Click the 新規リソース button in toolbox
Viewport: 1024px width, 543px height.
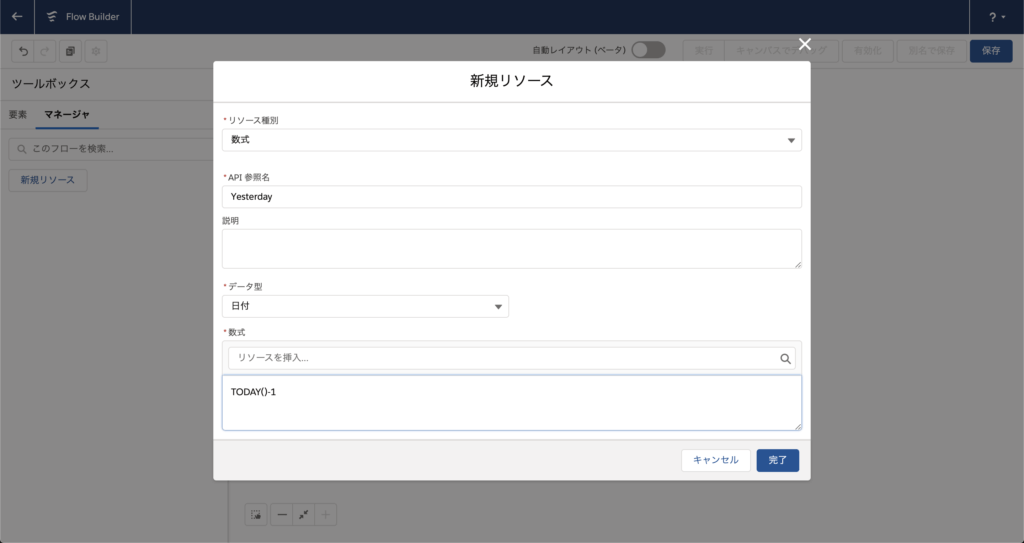pyautogui.click(x=48, y=180)
